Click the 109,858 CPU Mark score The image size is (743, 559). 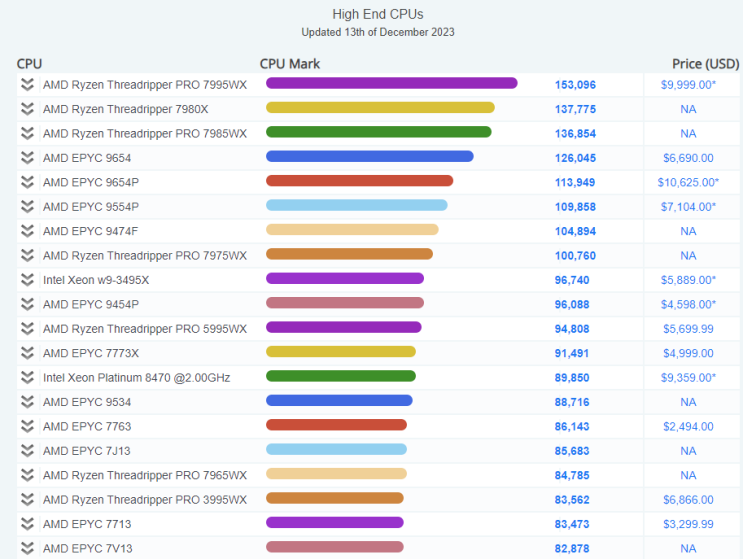[x=575, y=207]
